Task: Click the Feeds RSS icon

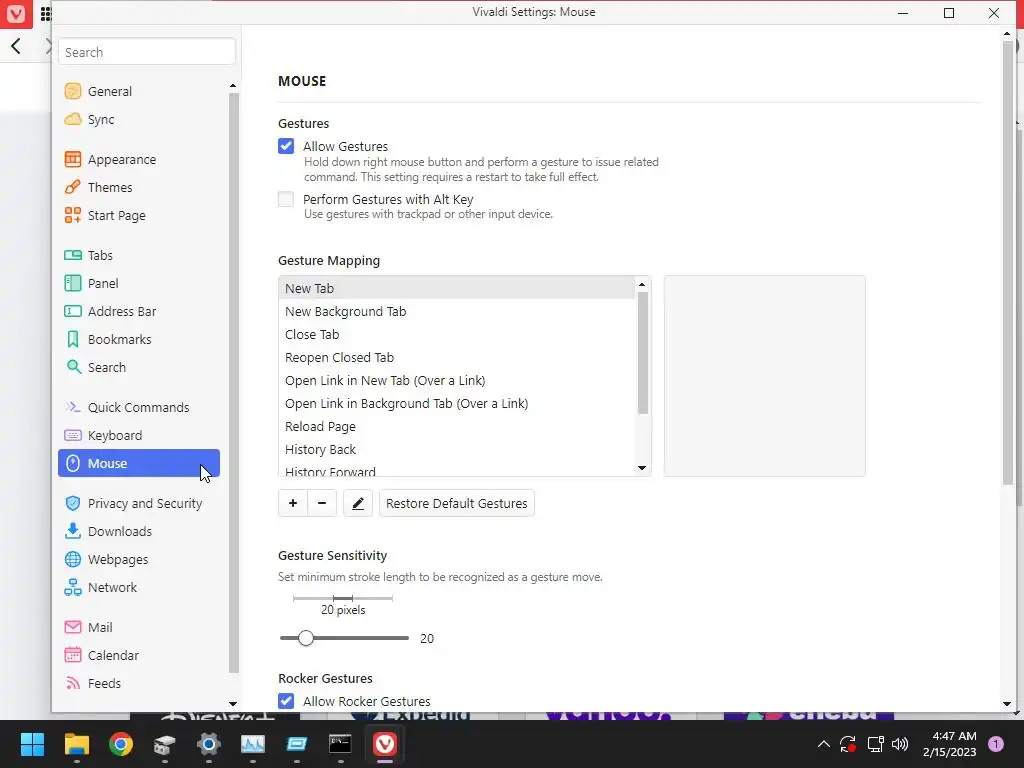Action: (x=72, y=684)
